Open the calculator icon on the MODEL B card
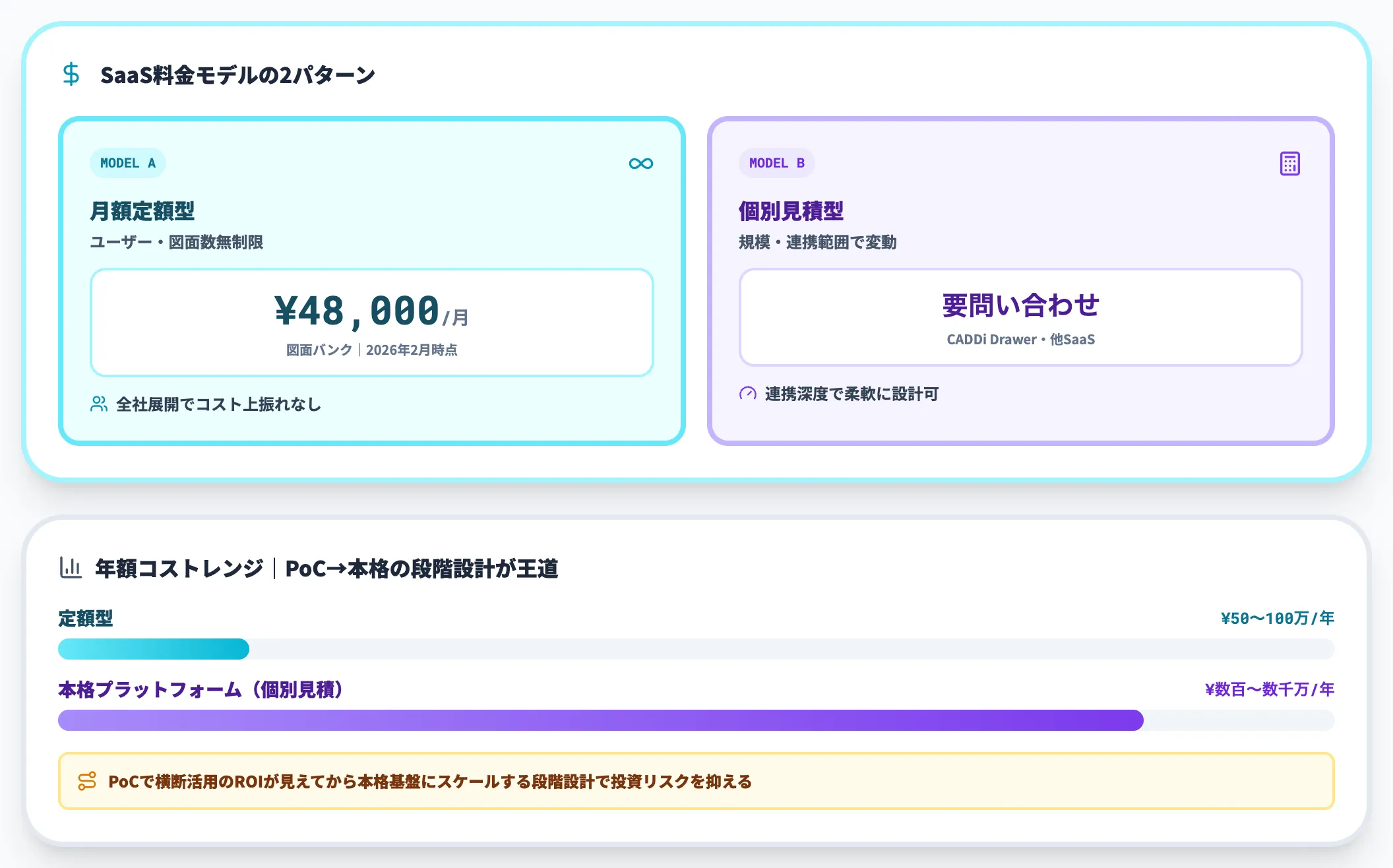This screenshot has width=1393, height=868. pos(1291,164)
